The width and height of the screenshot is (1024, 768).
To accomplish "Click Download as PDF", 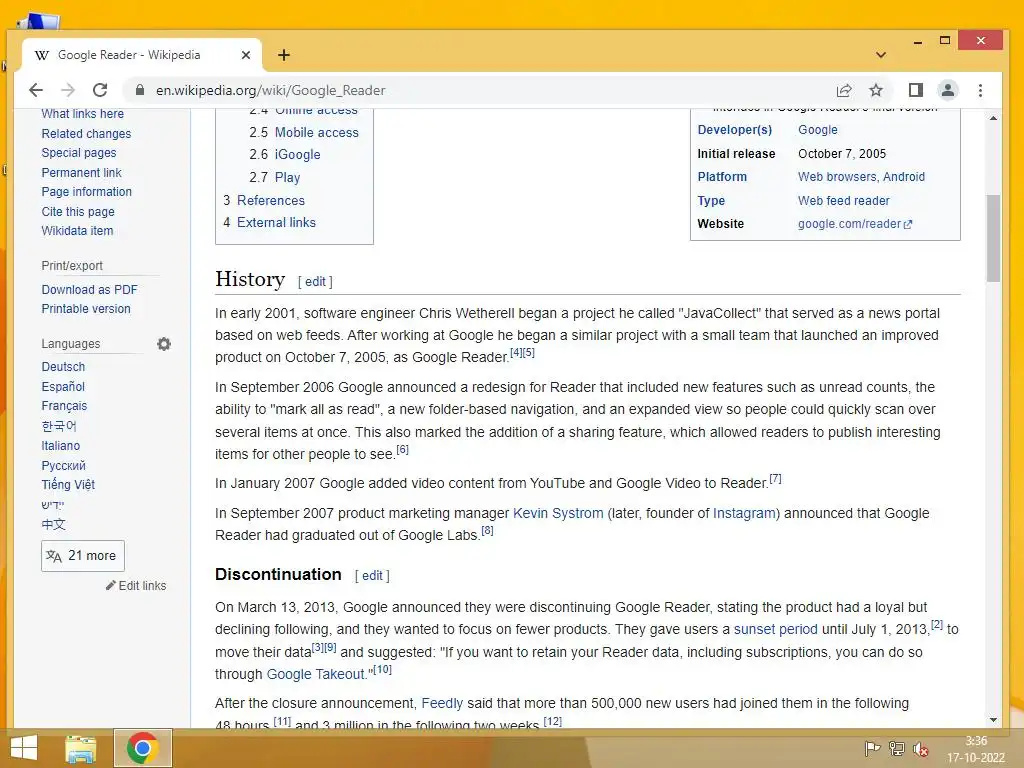I will tap(89, 289).
